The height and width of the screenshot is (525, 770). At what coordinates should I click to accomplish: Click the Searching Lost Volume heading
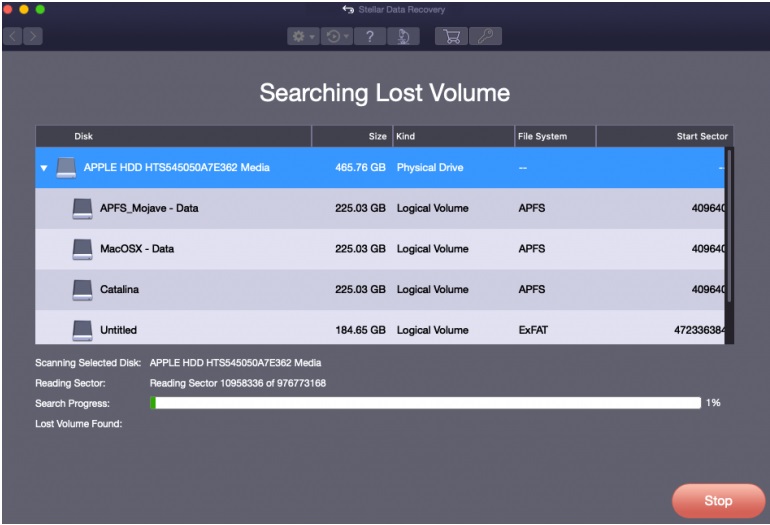(385, 93)
